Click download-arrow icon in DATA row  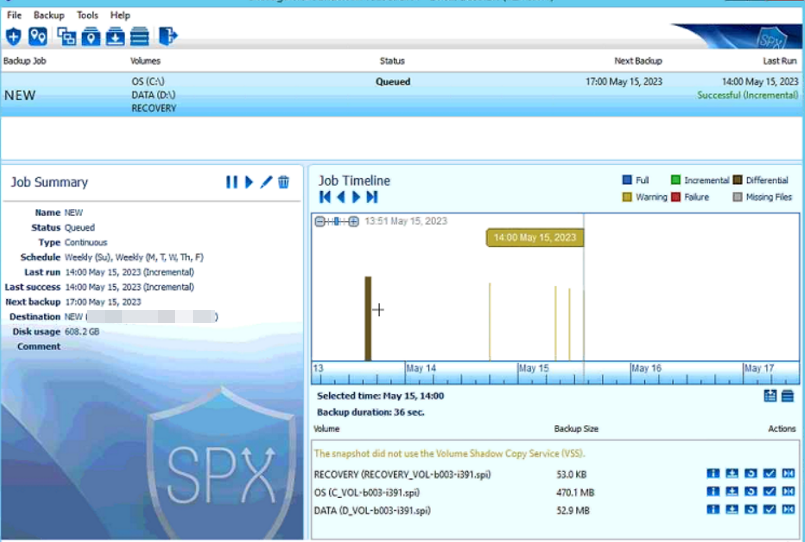[x=732, y=510]
